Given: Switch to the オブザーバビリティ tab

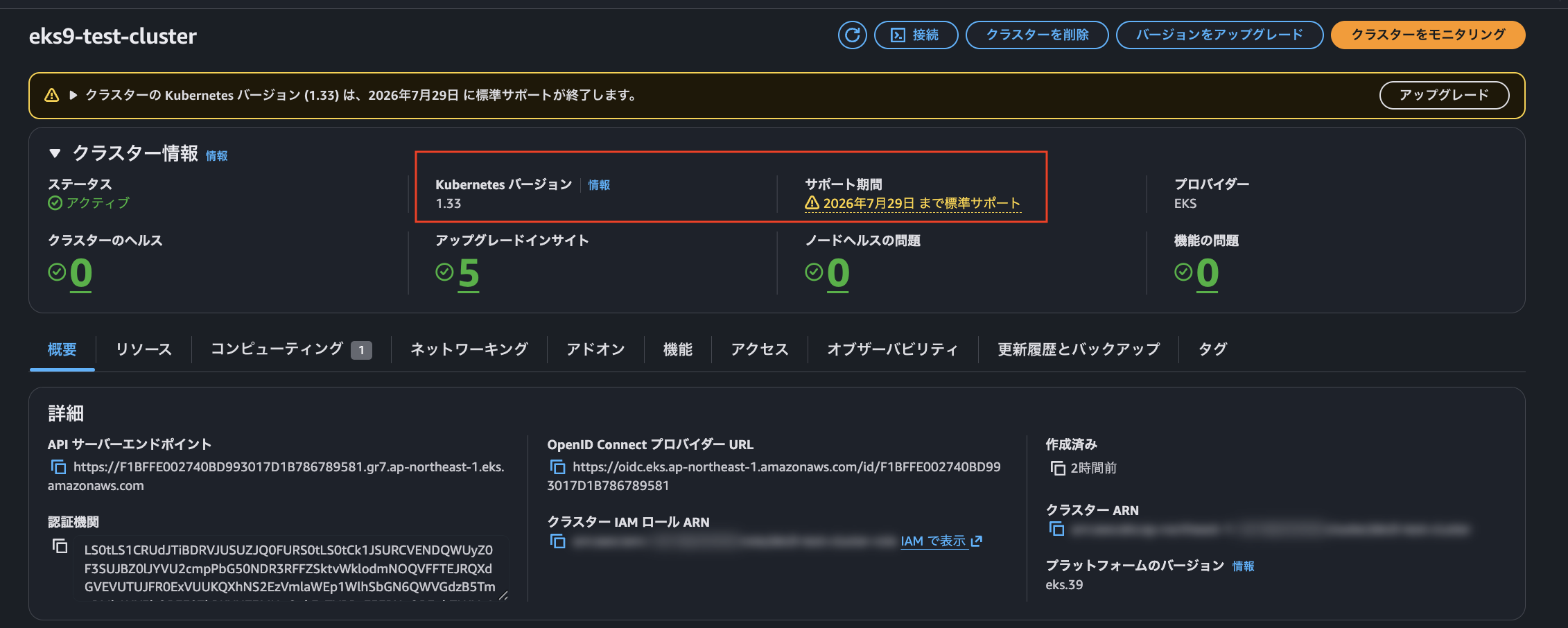Looking at the screenshot, I should click(893, 349).
